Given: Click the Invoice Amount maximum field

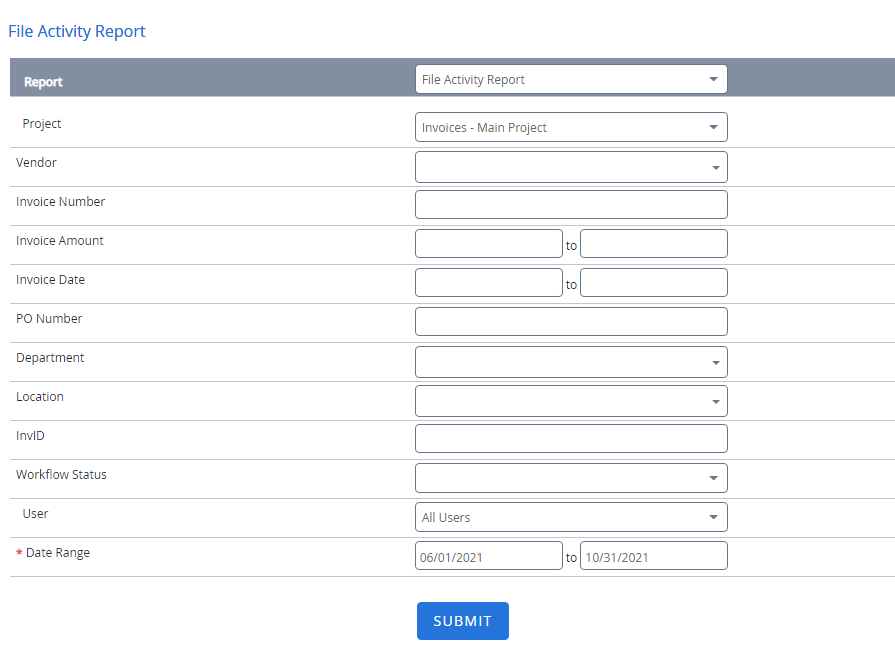Looking at the screenshot, I should pos(653,244).
